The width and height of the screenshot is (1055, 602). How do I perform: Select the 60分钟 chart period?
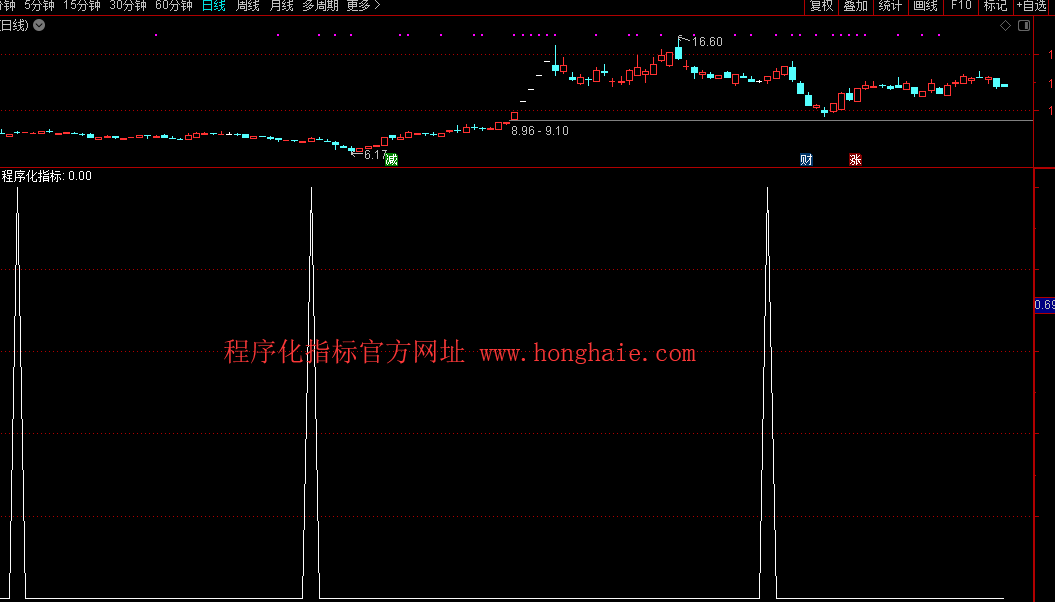(x=174, y=6)
